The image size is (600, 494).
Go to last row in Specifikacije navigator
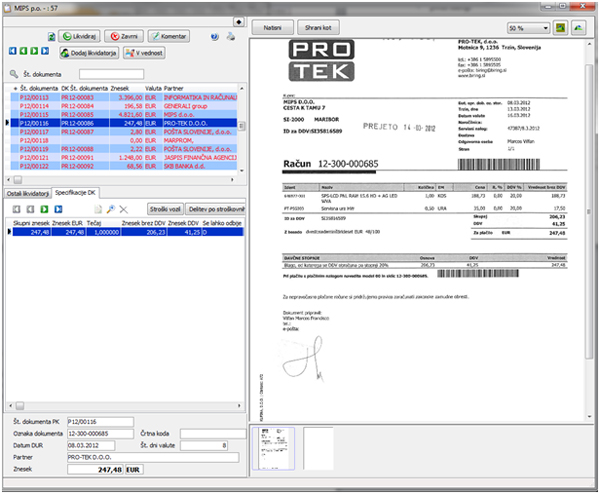pos(58,209)
